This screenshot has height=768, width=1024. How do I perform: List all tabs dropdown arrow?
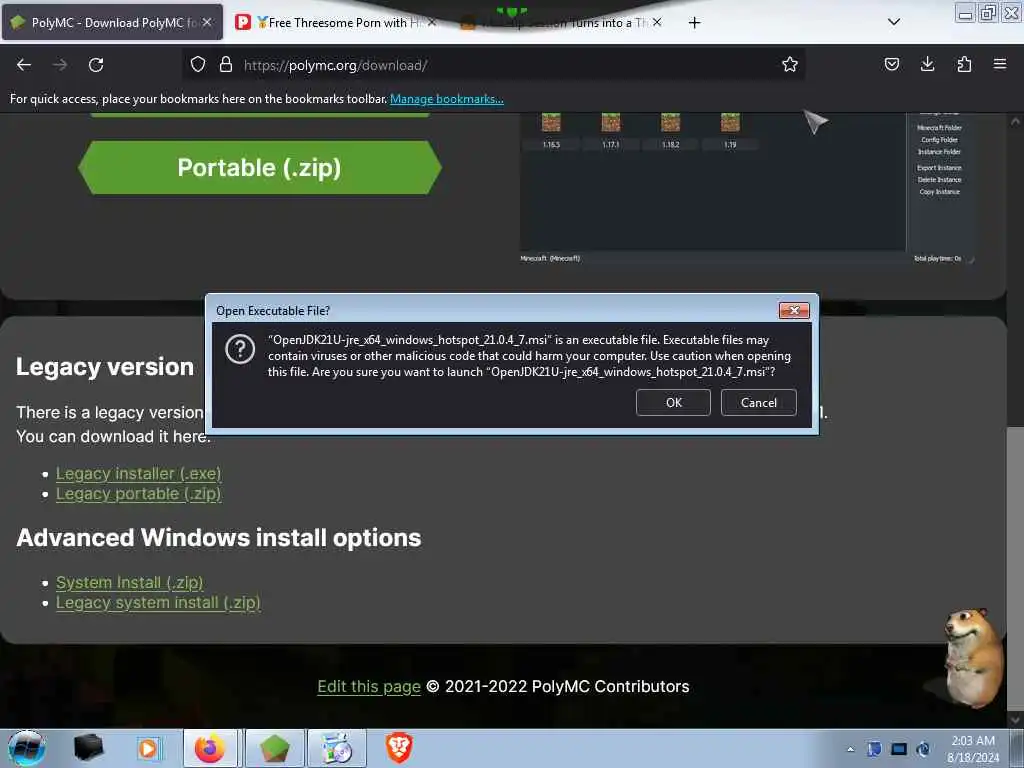894,22
